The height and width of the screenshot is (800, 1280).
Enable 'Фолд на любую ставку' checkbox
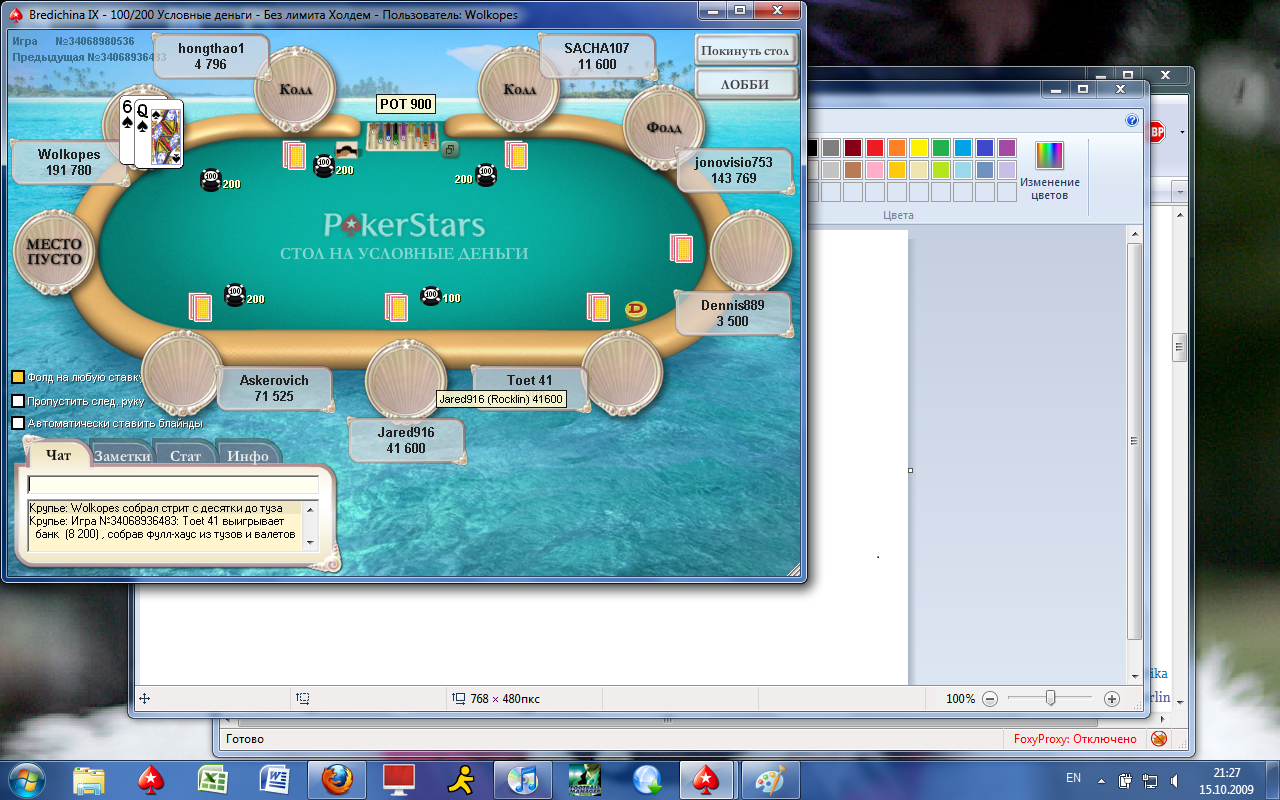coord(18,377)
